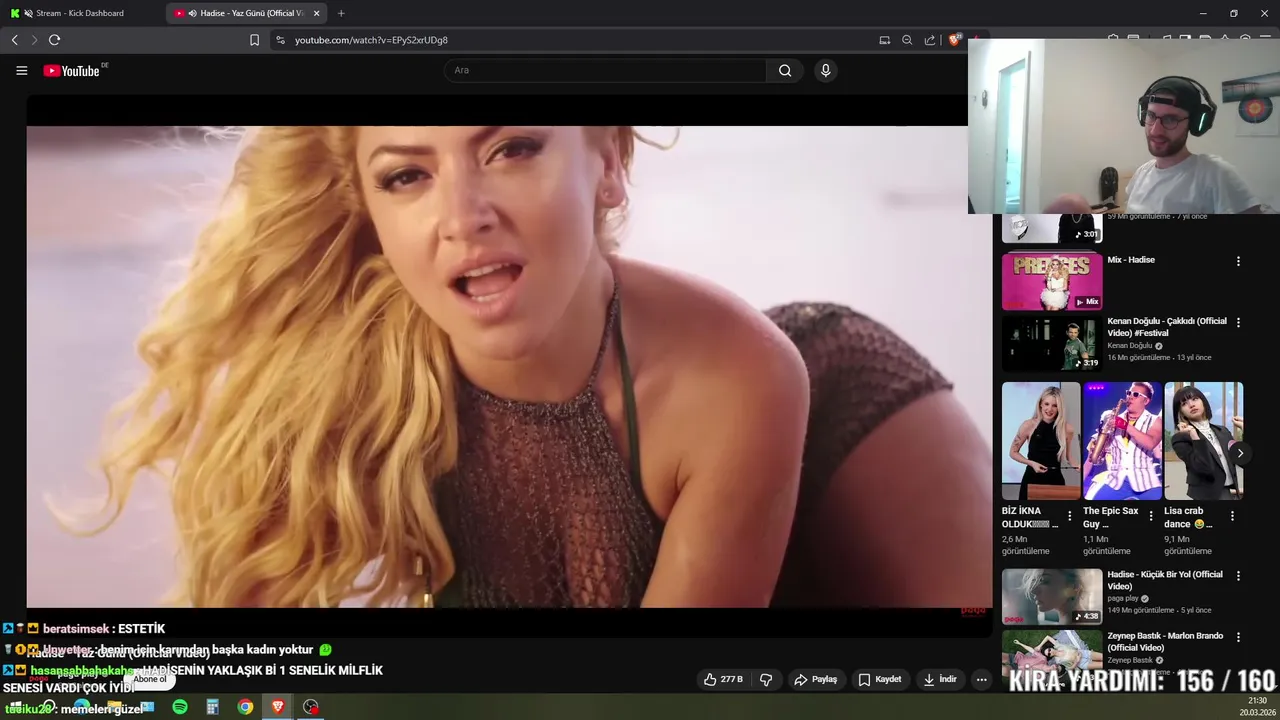The width and height of the screenshot is (1280, 720).
Task: Focus the 'Ara' YouTube search field
Action: click(x=606, y=70)
